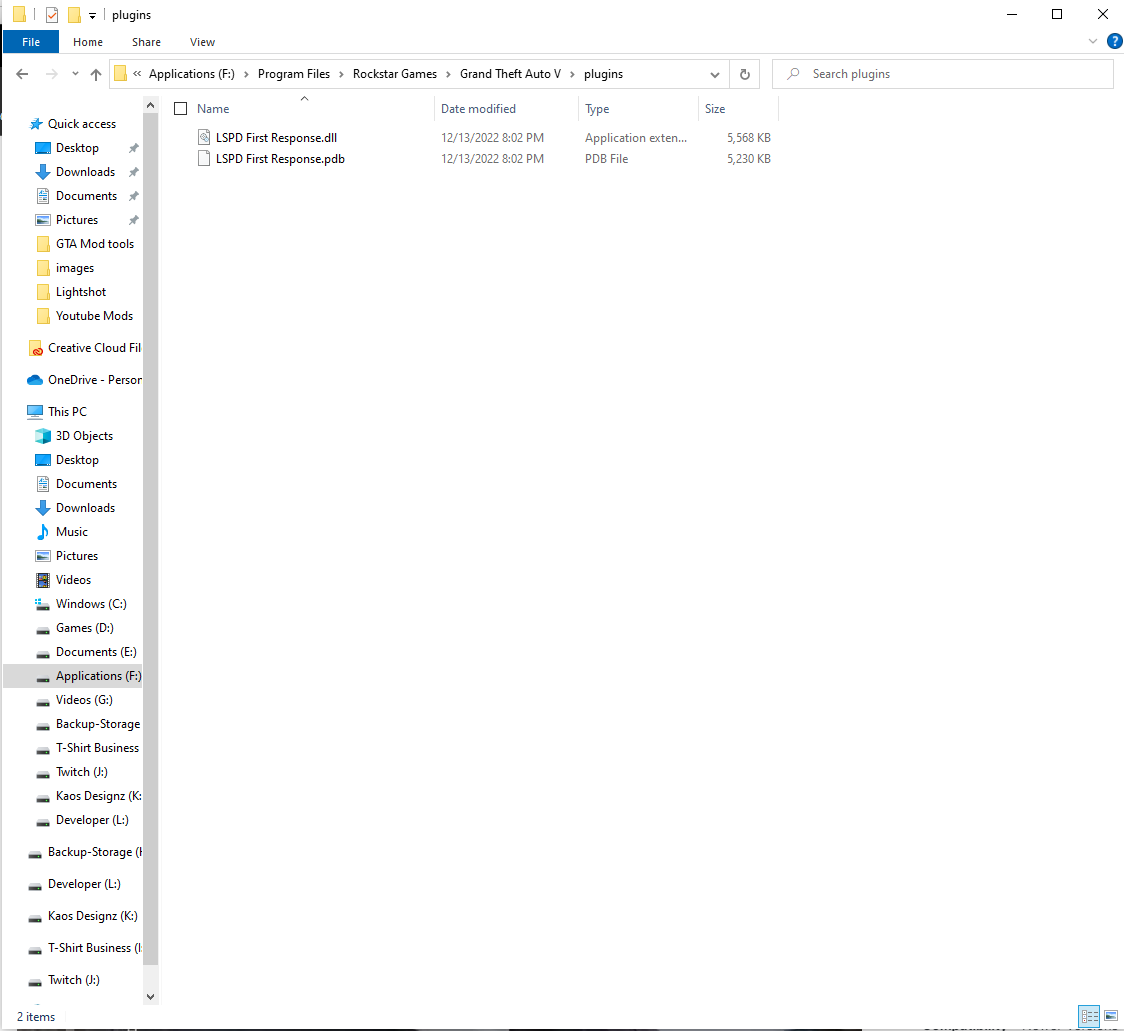1124x1031 pixels.
Task: Open Videos under This PC
Action: click(73, 580)
